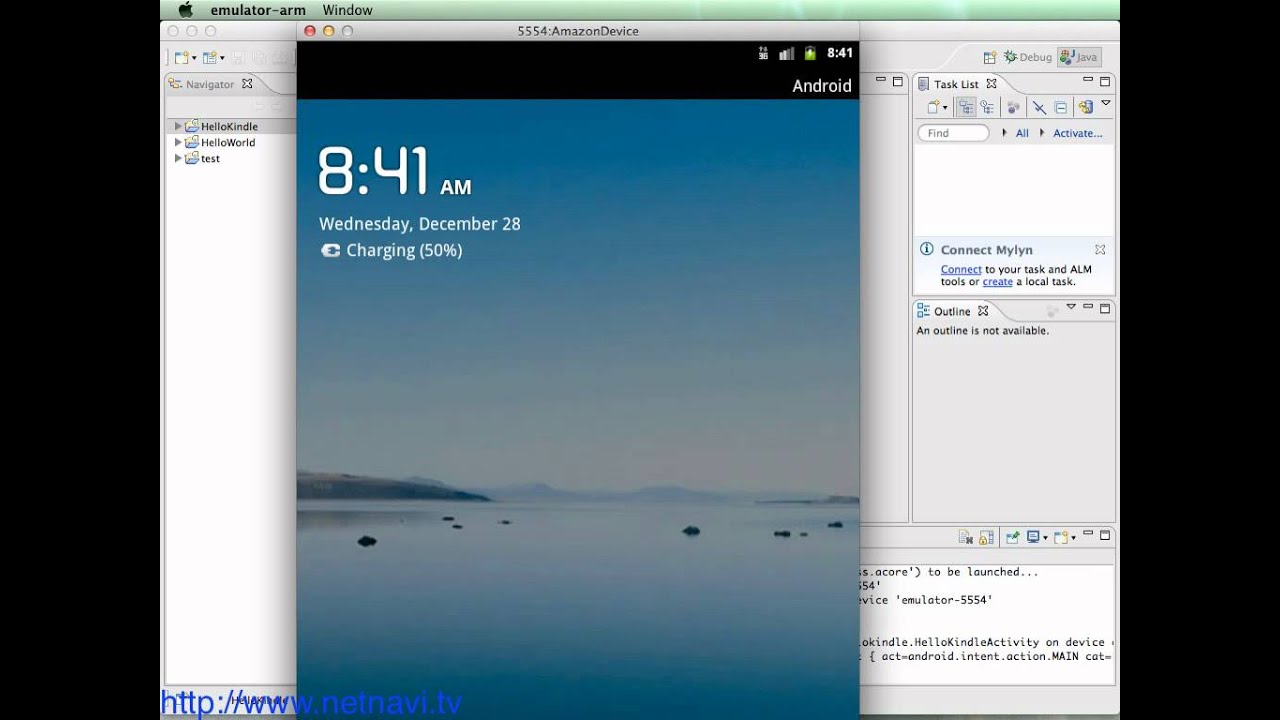Open the Outline view menu triangle
This screenshot has height=720, width=1280.
(1070, 307)
